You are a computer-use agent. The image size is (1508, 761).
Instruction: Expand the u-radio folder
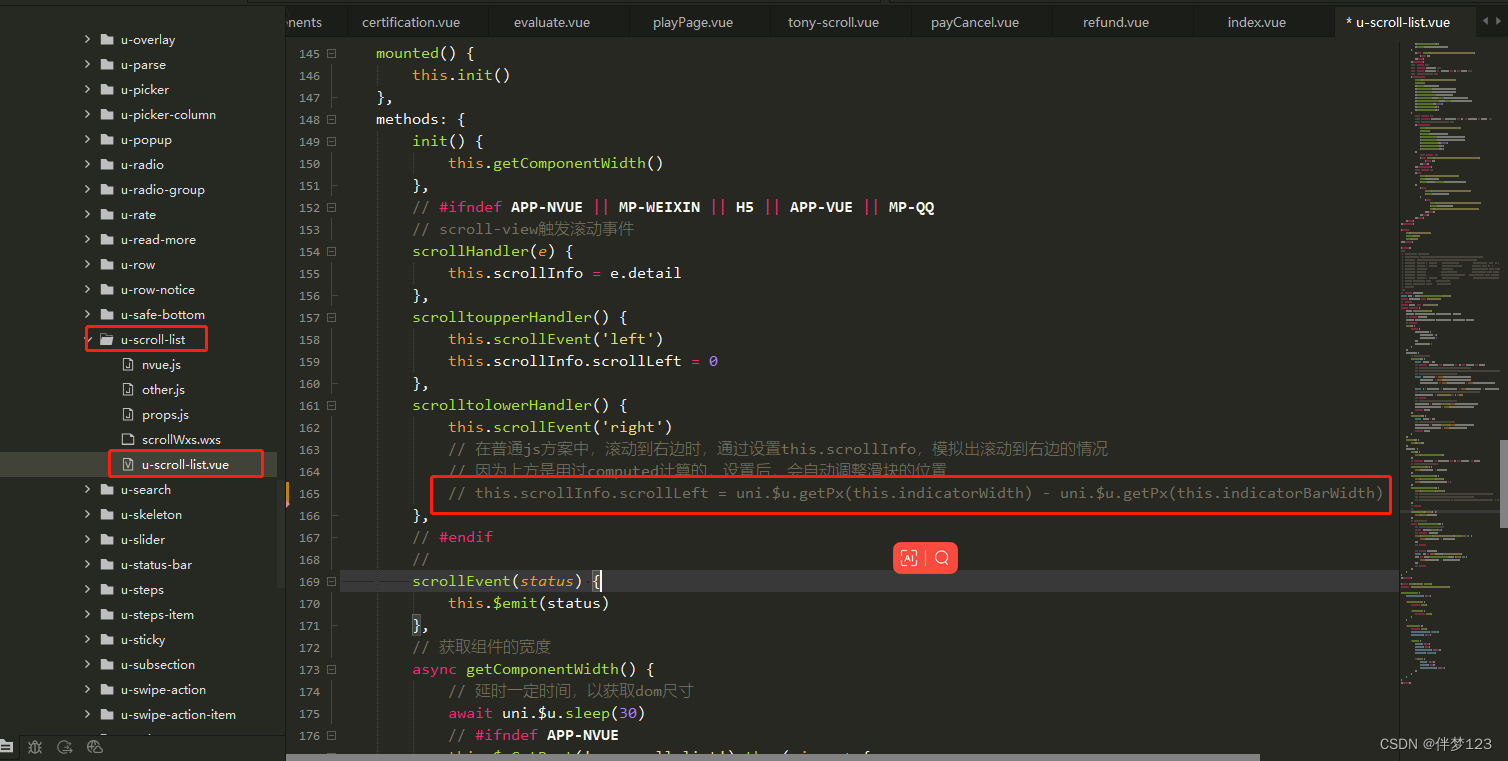pyautogui.click(x=87, y=164)
